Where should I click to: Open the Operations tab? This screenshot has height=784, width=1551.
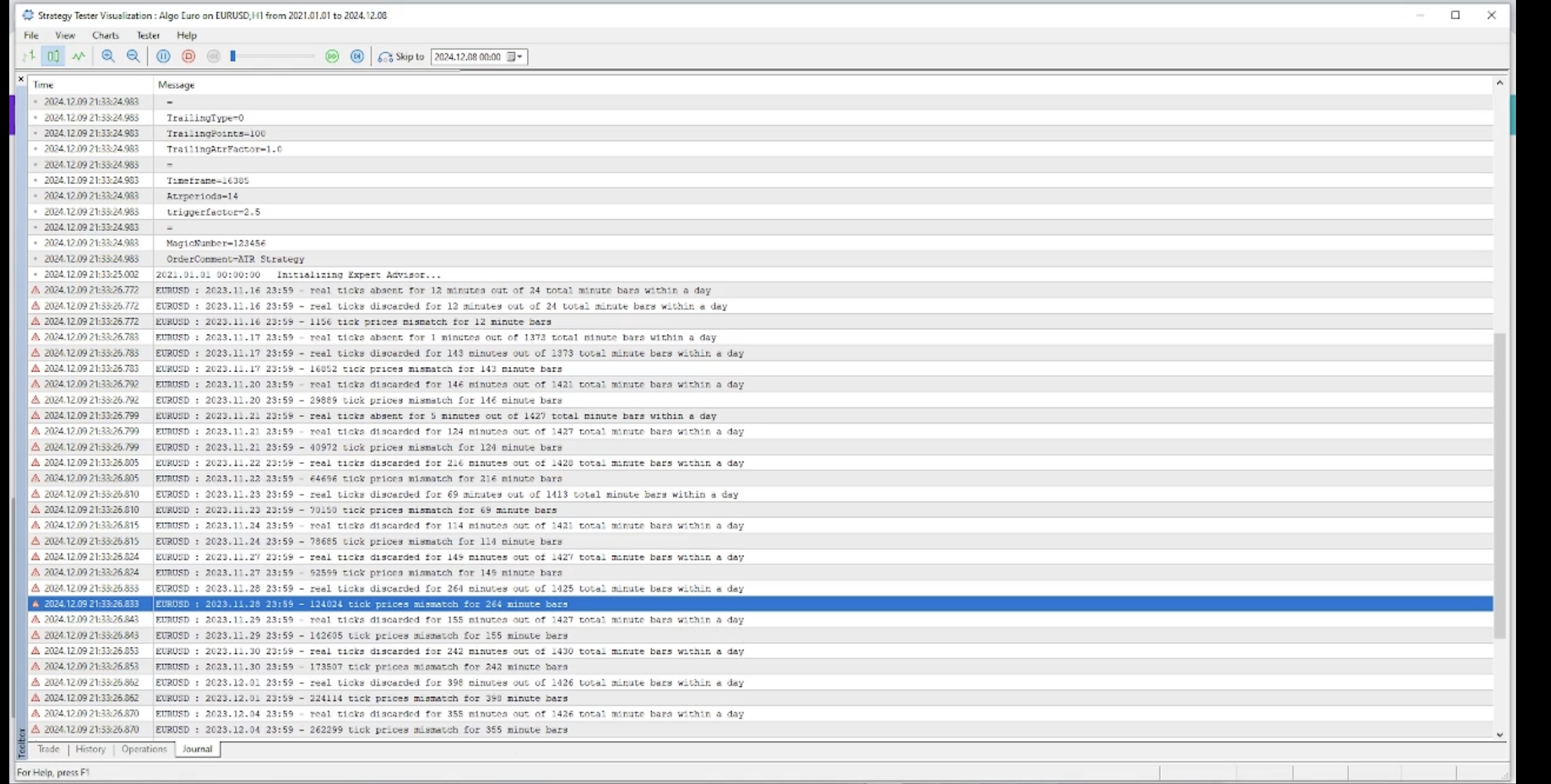(144, 749)
